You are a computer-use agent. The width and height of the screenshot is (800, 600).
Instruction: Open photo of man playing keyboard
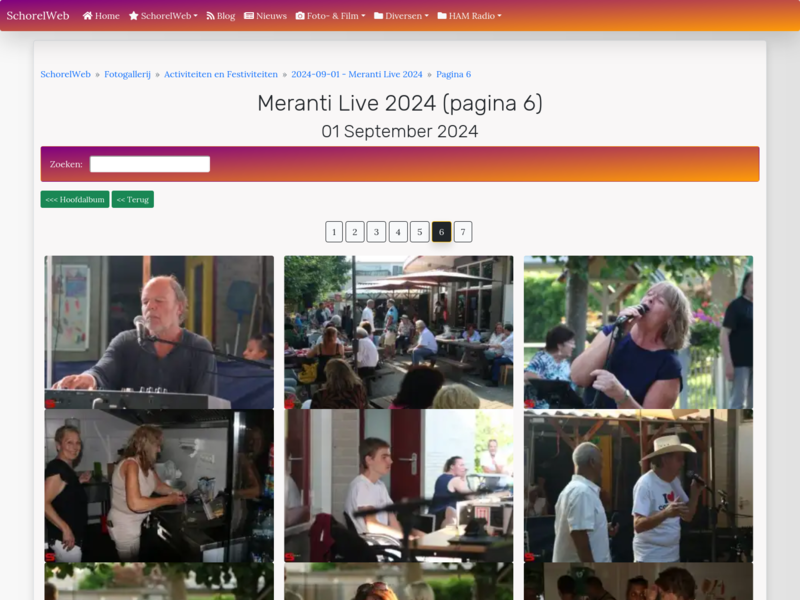(159, 332)
